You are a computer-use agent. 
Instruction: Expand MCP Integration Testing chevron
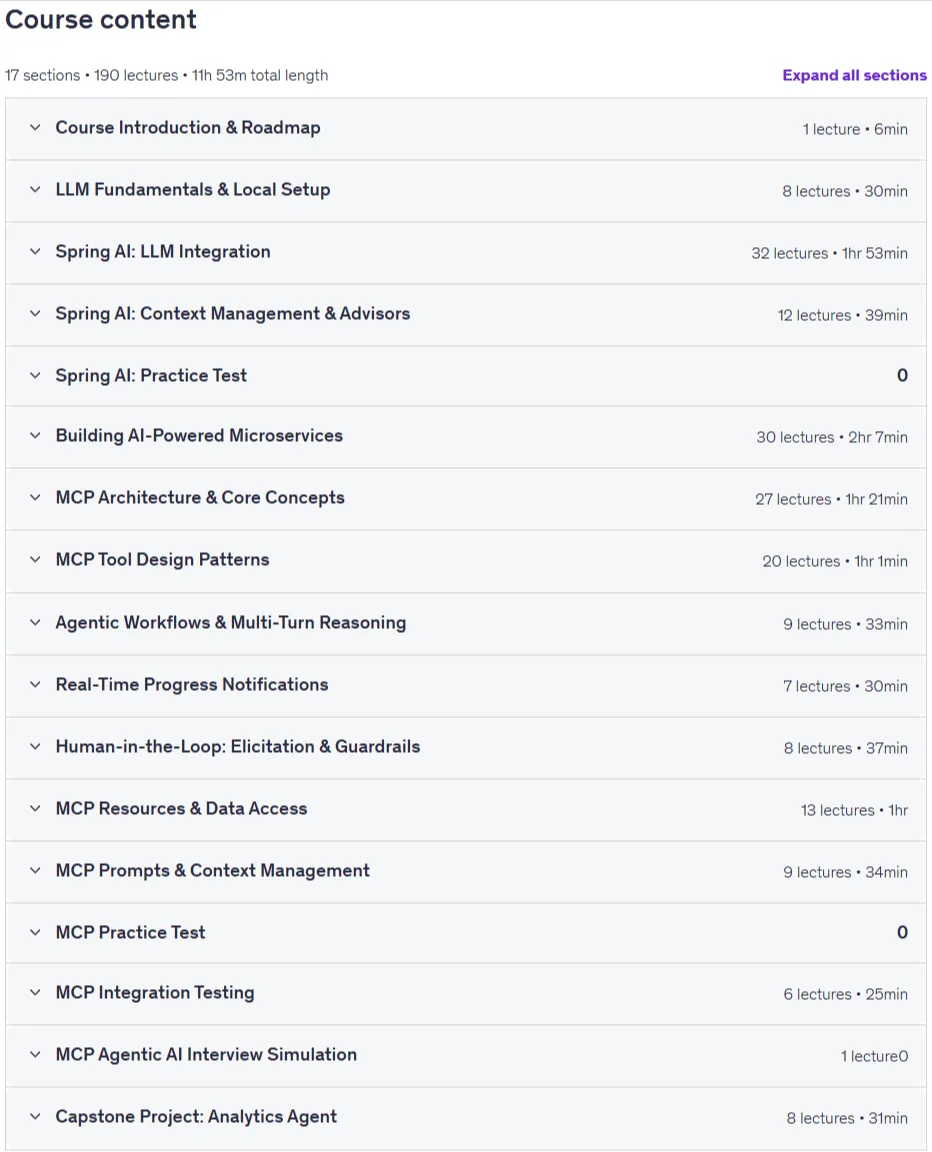35,993
